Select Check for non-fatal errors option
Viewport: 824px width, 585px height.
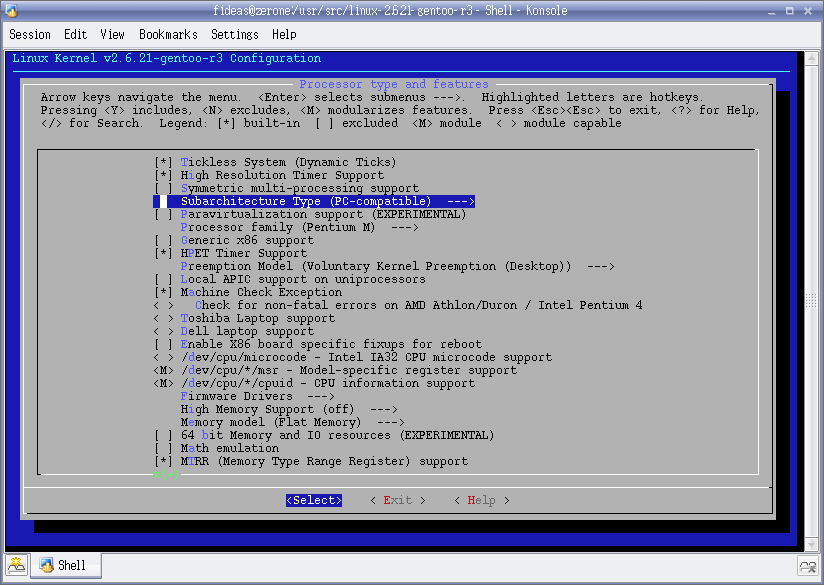pyautogui.click(x=398, y=305)
